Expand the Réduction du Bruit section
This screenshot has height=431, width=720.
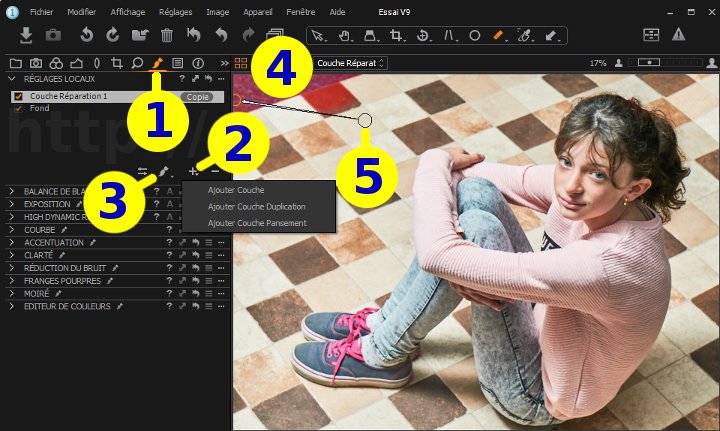point(12,268)
